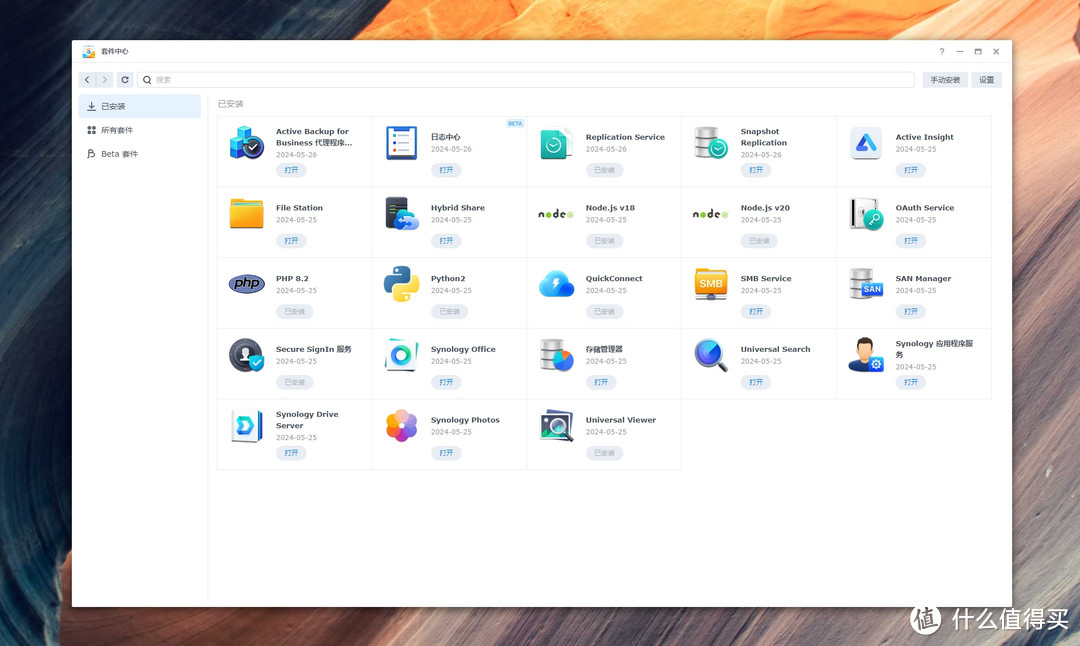
Task: Open the 已安装 installed packages tab
Action: pos(140,106)
